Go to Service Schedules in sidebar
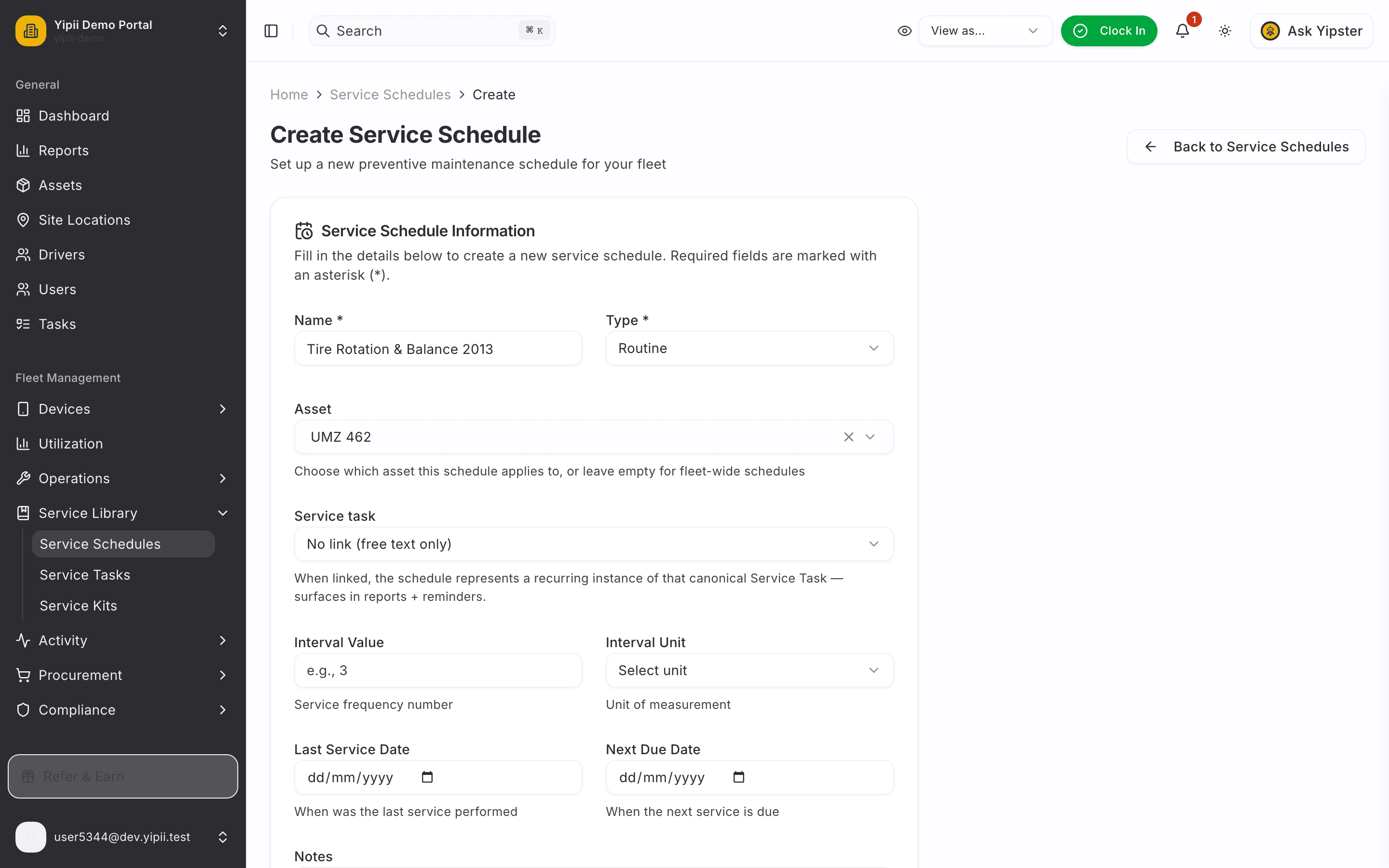 click(x=123, y=543)
